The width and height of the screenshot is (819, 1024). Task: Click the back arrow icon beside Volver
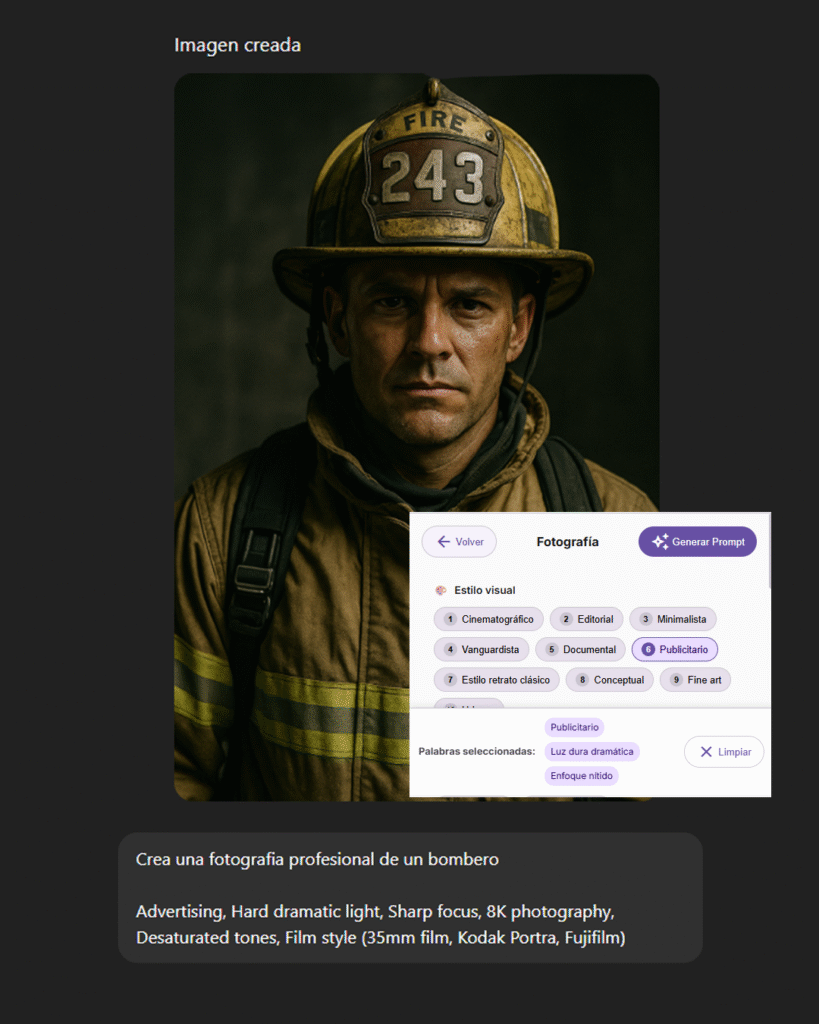[x=443, y=541]
